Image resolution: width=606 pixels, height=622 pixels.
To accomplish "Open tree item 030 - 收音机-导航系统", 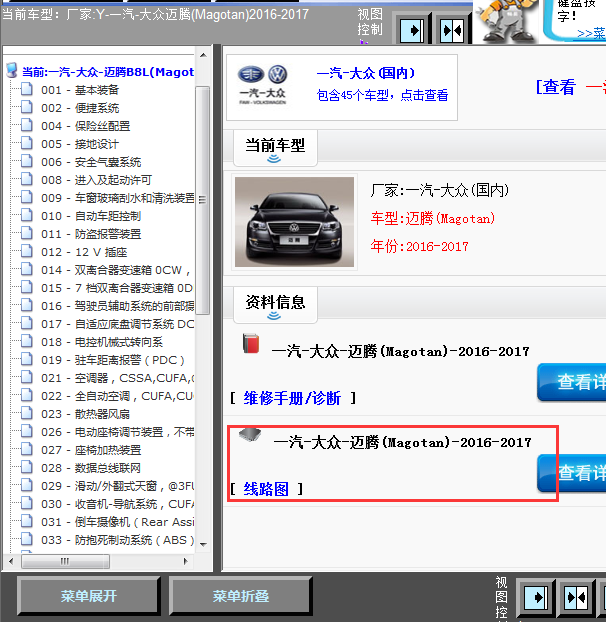I will (x=117, y=504).
